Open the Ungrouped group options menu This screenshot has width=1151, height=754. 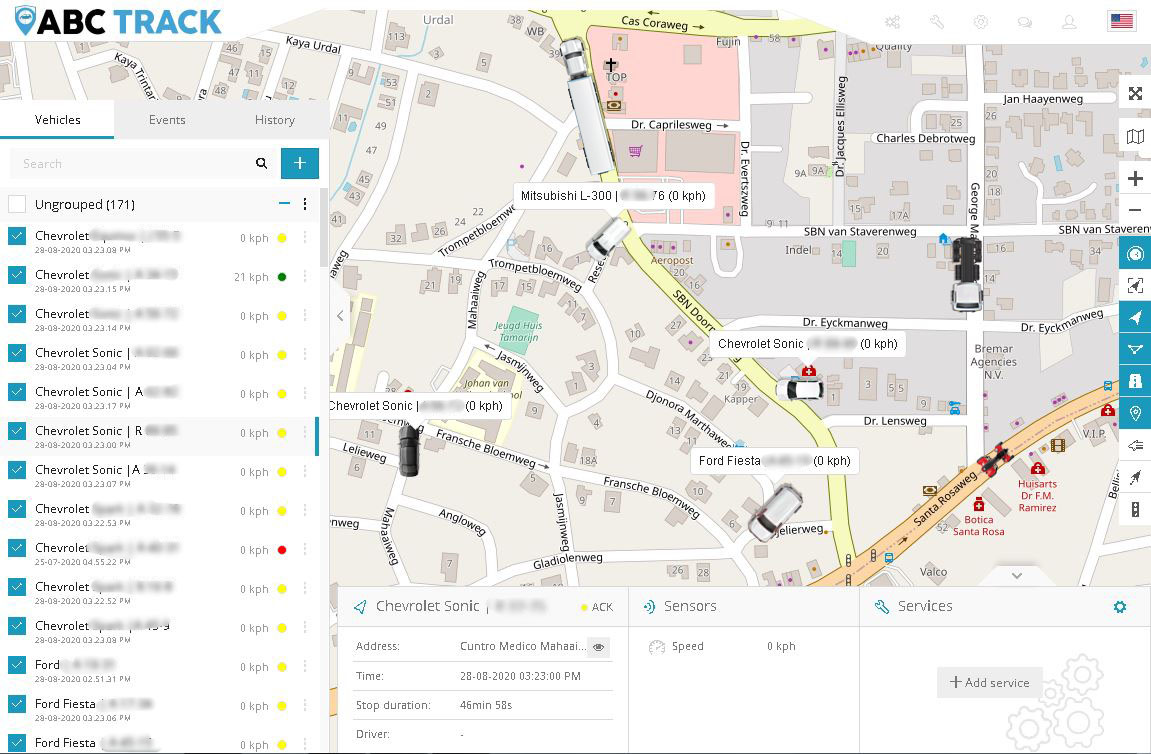(305, 204)
